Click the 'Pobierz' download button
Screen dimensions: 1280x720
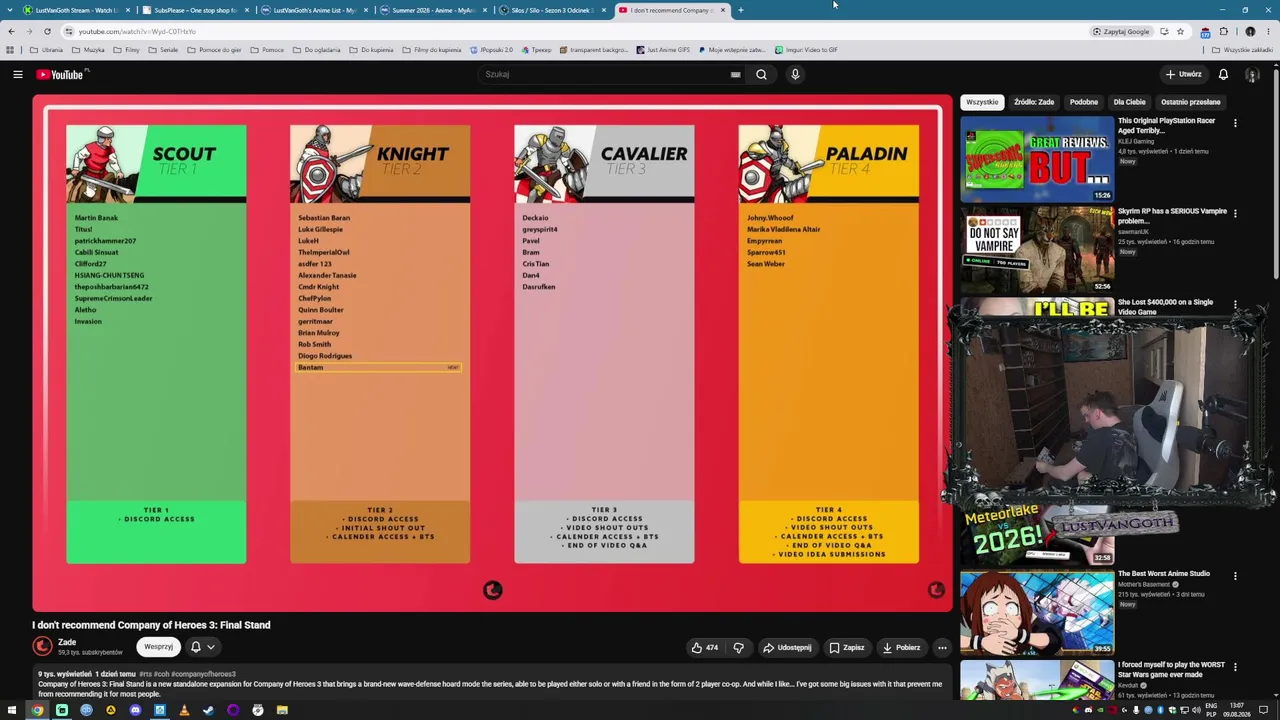point(901,647)
